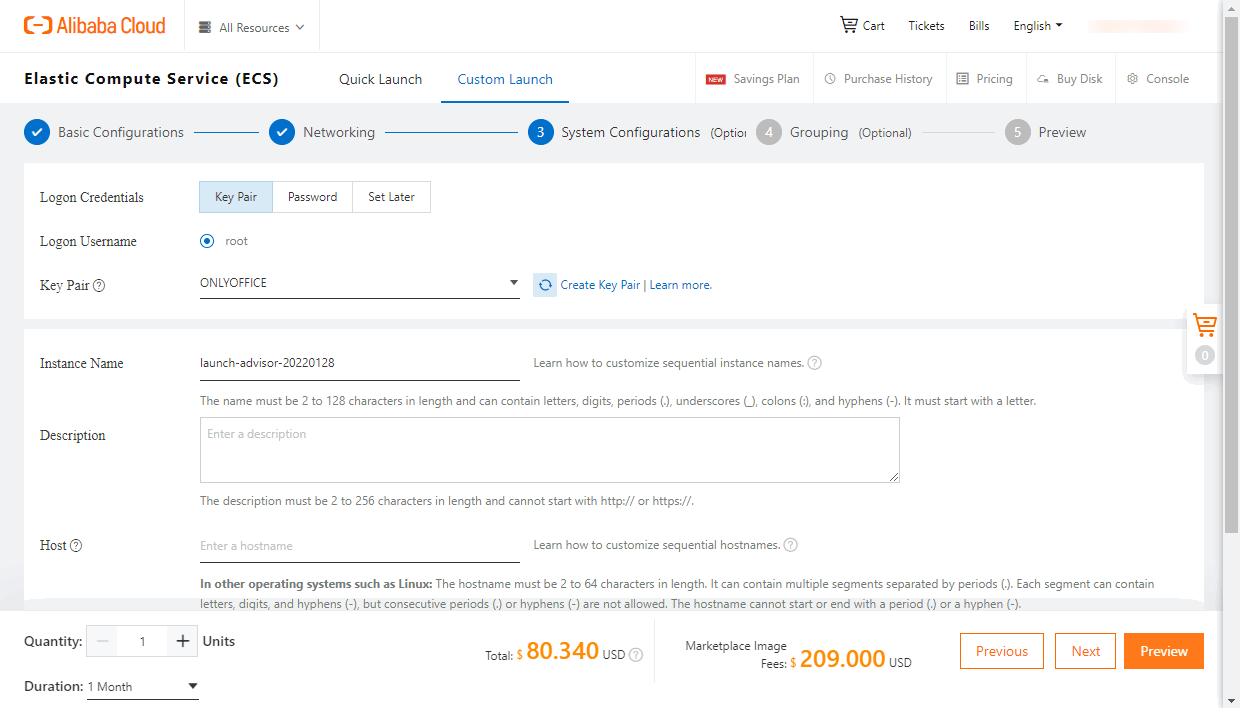The image size is (1240, 708).
Task: Open the shopping Cart in the header
Action: tap(861, 25)
